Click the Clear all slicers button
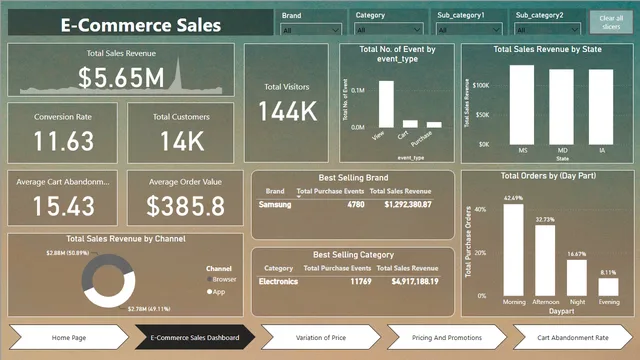Image resolution: width=640 pixels, height=360 pixels. (611, 22)
